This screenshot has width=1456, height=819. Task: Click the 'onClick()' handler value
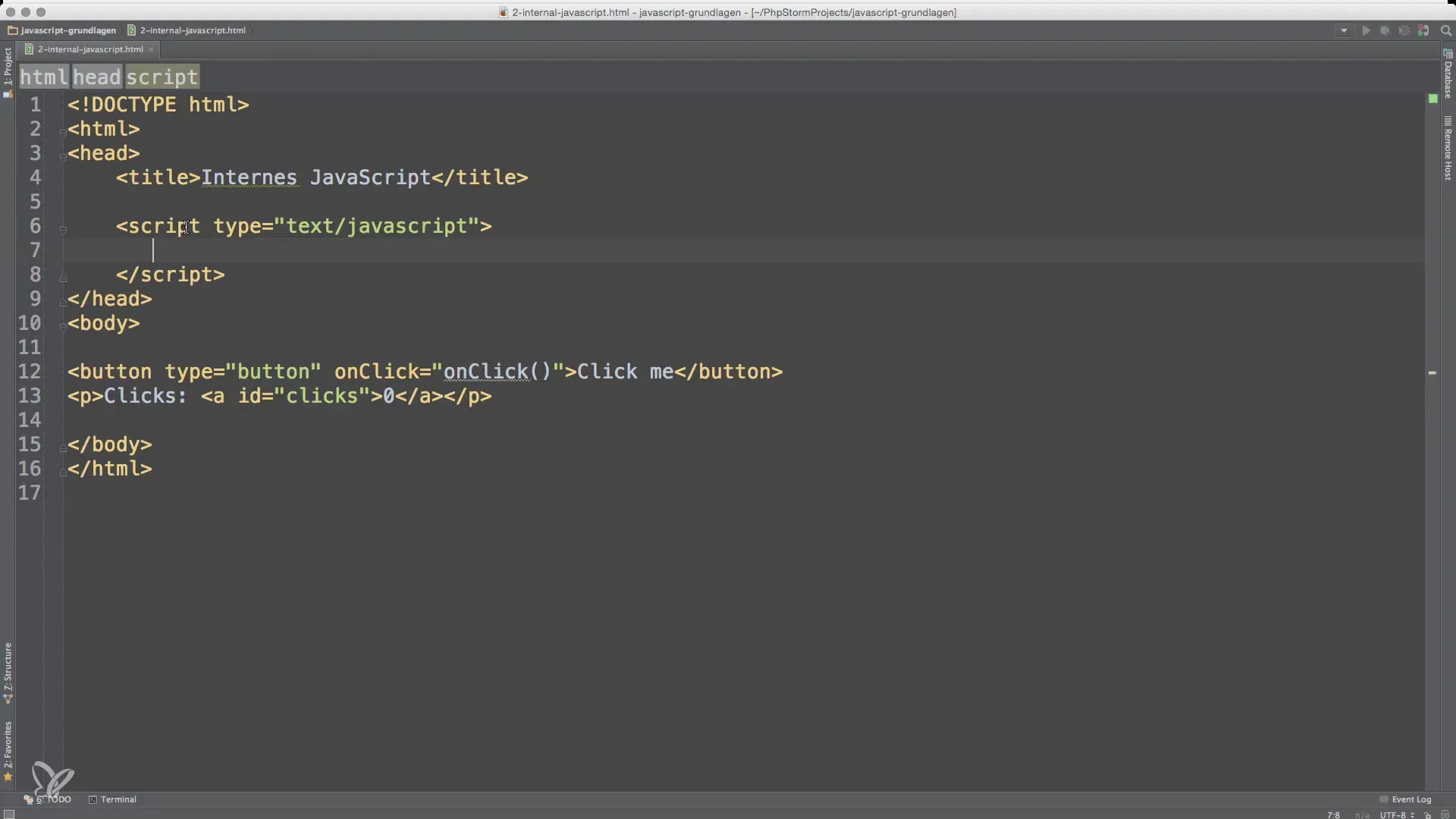(497, 372)
